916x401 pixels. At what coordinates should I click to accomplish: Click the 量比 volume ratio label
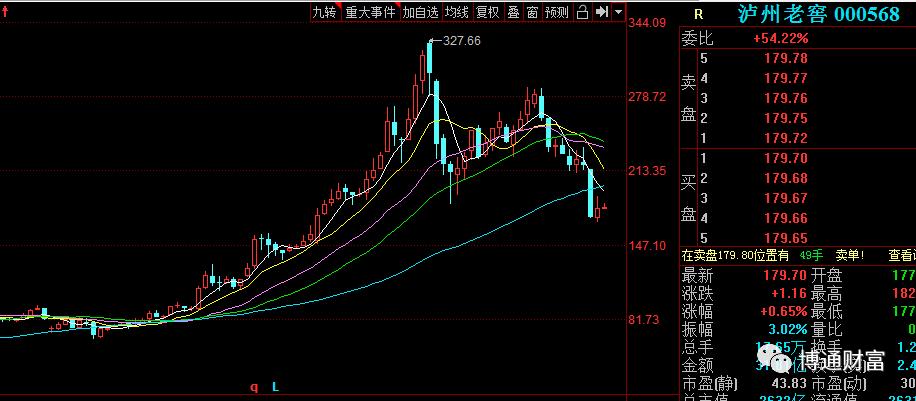tap(827, 330)
